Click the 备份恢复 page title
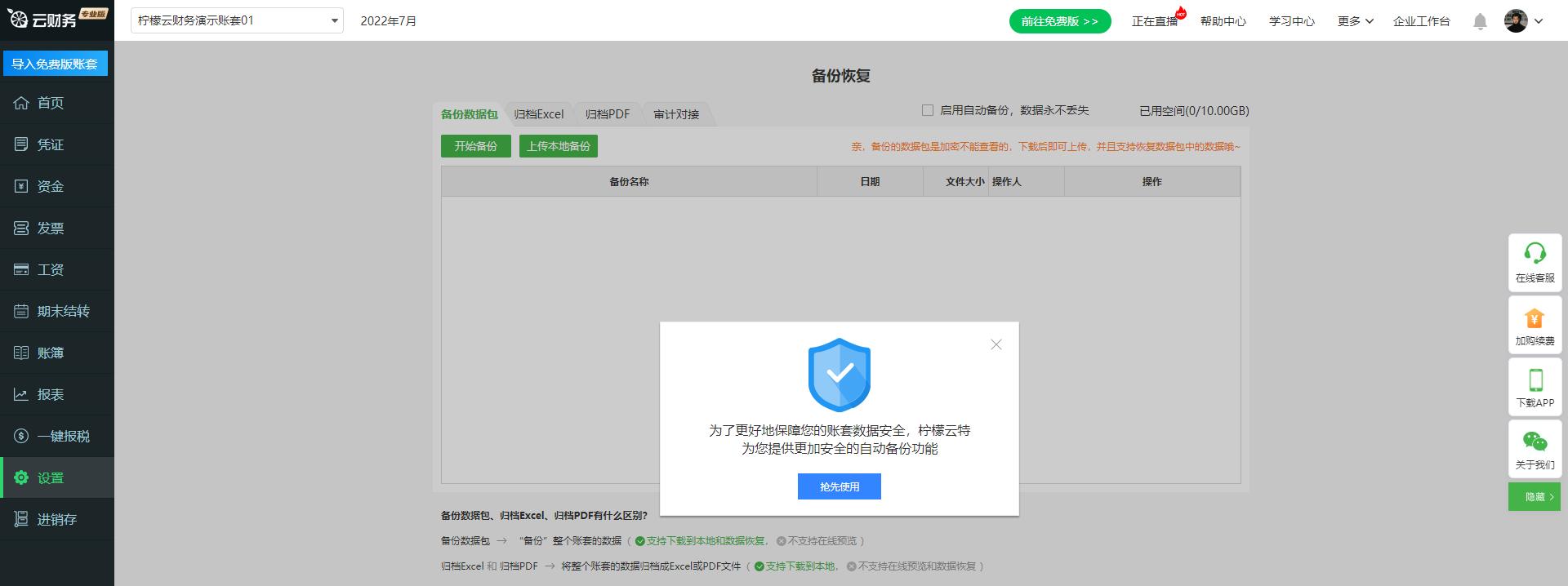The image size is (1568, 586). click(841, 76)
